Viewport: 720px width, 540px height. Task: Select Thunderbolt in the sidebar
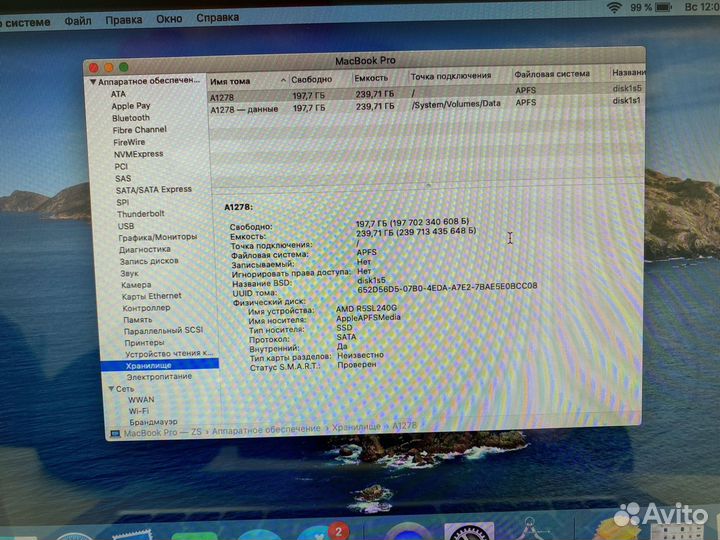(141, 214)
